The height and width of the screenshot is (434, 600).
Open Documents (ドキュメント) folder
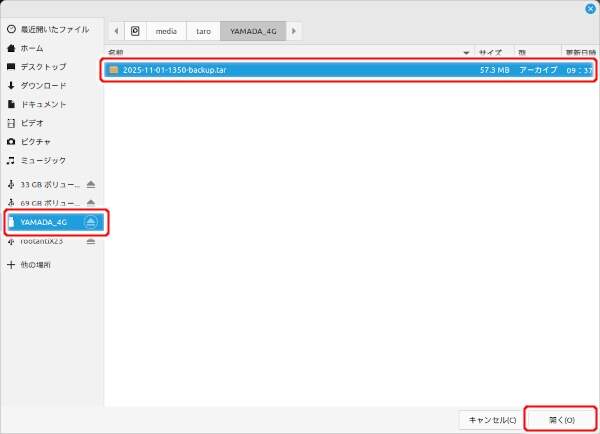(x=43, y=104)
